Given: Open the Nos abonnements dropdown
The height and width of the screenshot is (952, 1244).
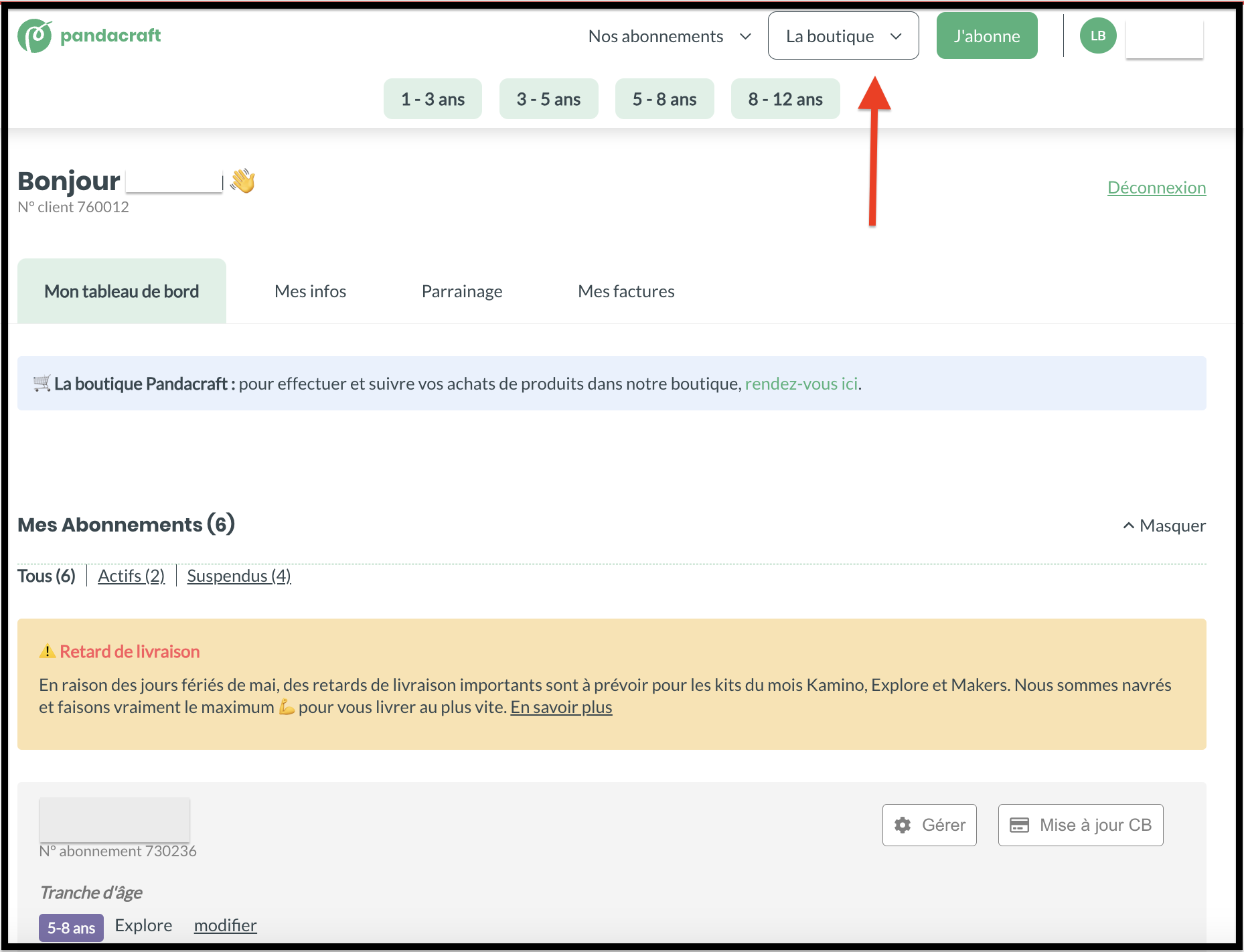Looking at the screenshot, I should point(670,36).
